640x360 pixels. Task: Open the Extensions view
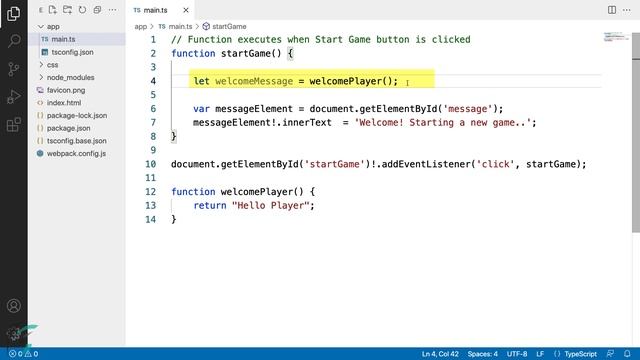point(13,124)
